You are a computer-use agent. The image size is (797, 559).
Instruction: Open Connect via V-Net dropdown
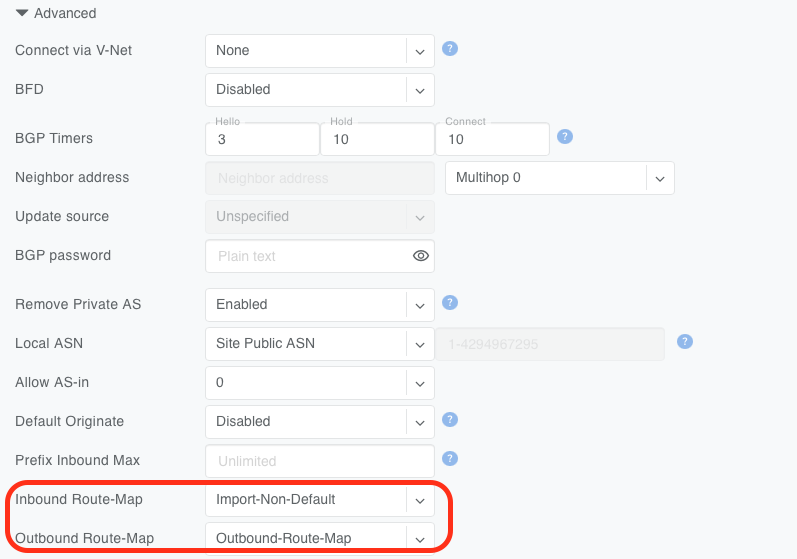point(319,50)
